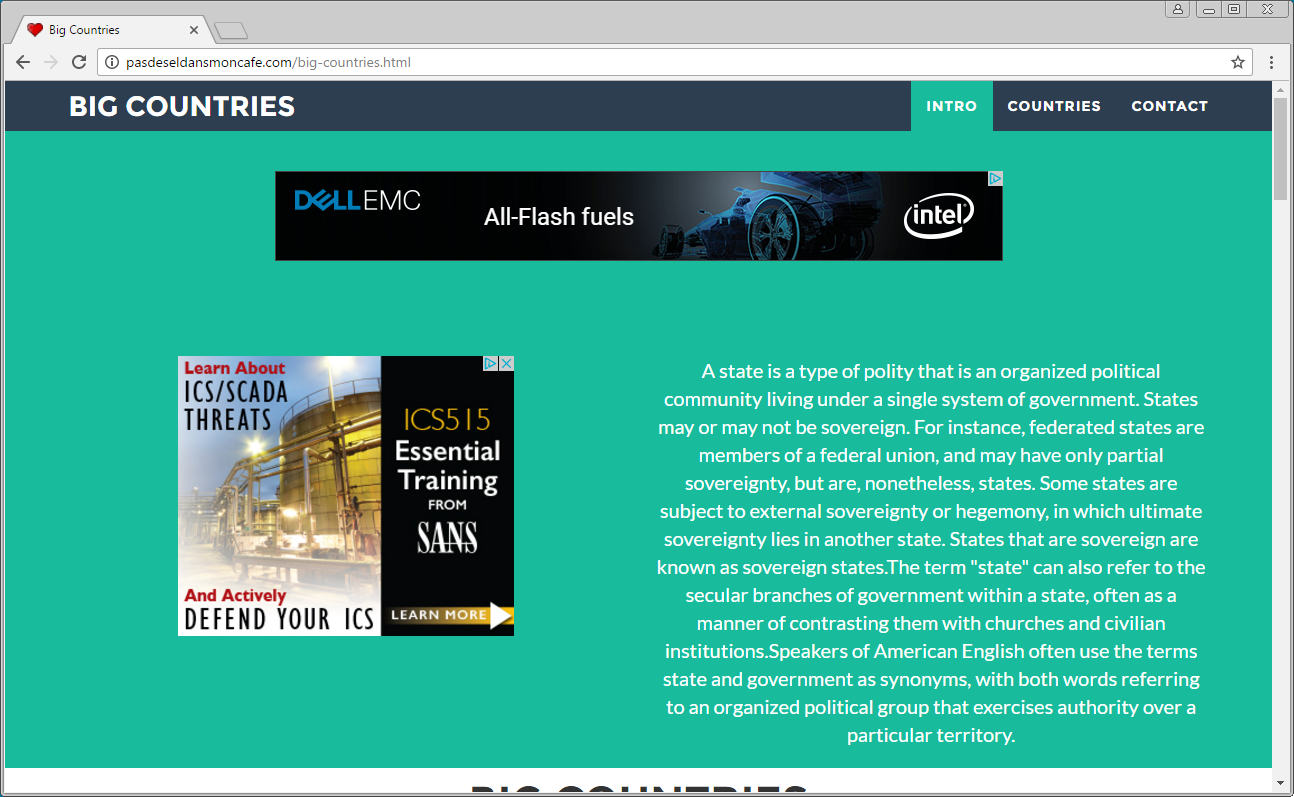
Task: Select the INTRO navigation item
Action: coord(951,106)
